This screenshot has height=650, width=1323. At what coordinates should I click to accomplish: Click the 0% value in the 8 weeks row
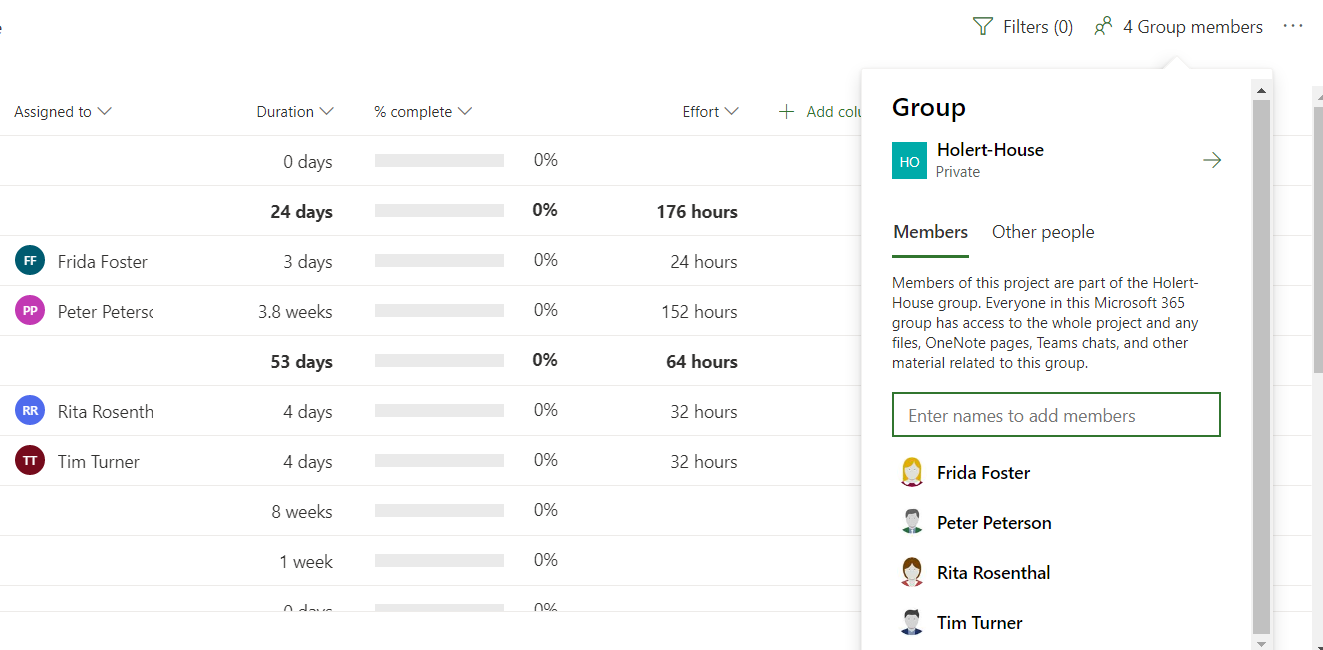click(545, 510)
